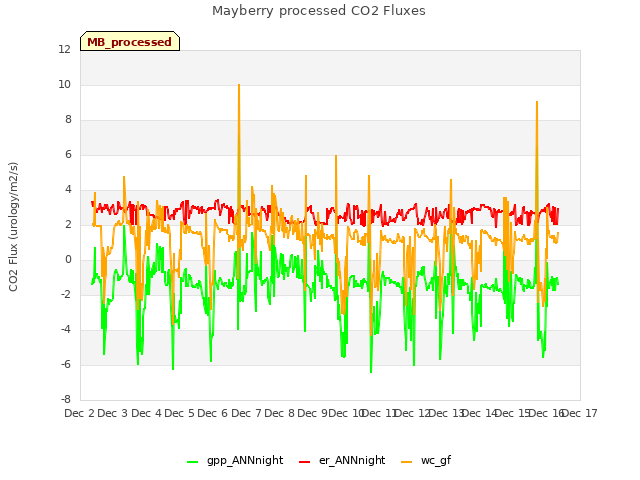Image resolution: width=640 pixels, height=480 pixels.
Task: Click the x-axis label Dec 4
Action: [x=147, y=413]
